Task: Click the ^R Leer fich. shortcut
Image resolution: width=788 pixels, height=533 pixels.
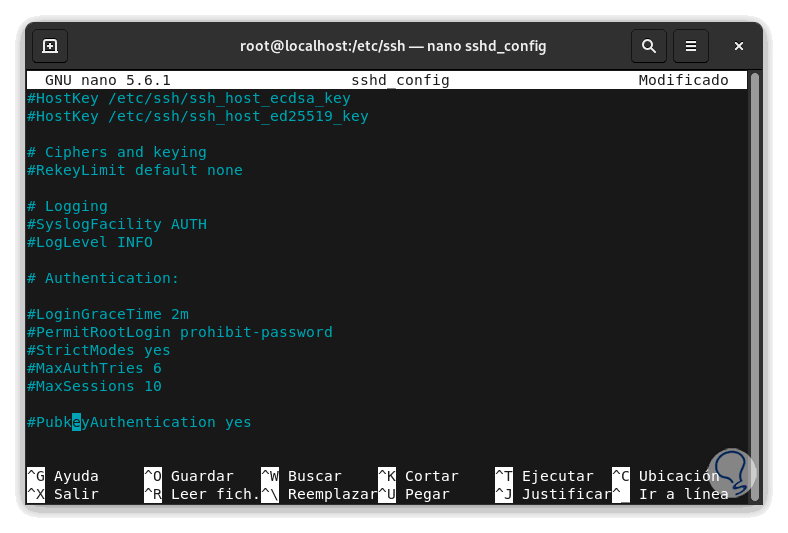Action: pos(201,494)
